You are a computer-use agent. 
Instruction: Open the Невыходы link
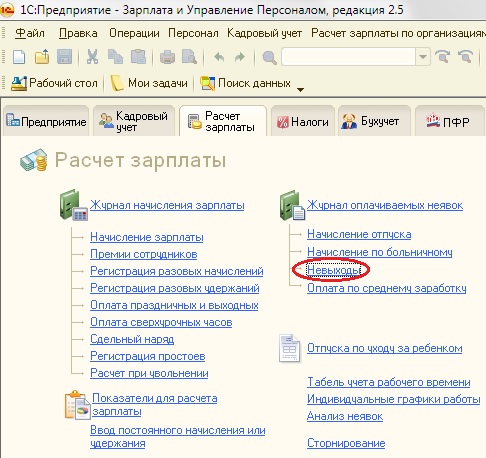point(334,270)
